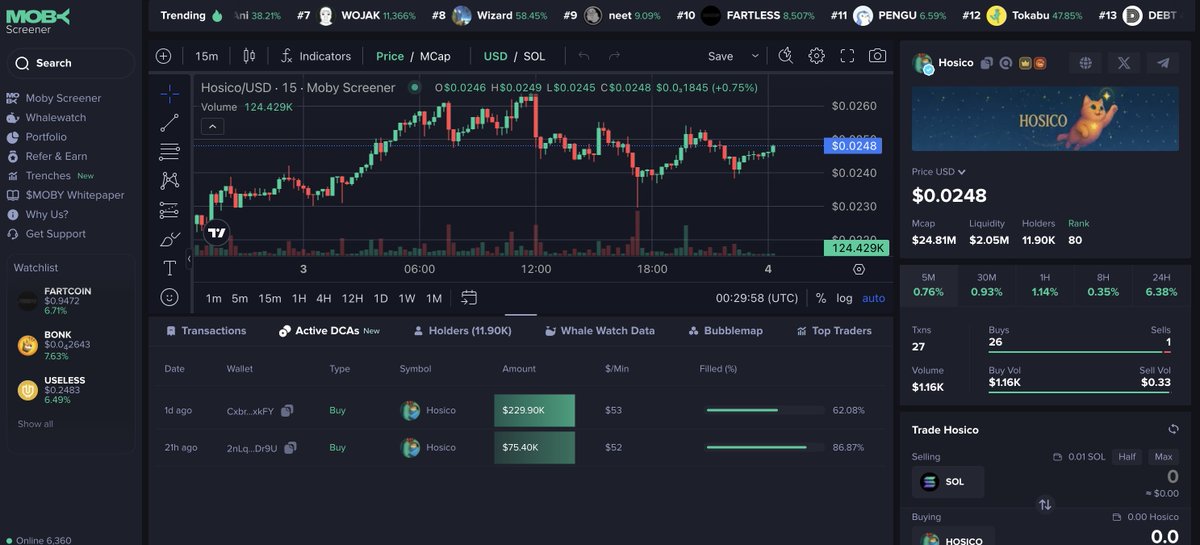Undo the last chart action
Screen dimensions: 1200x545
pyautogui.click(x=584, y=56)
